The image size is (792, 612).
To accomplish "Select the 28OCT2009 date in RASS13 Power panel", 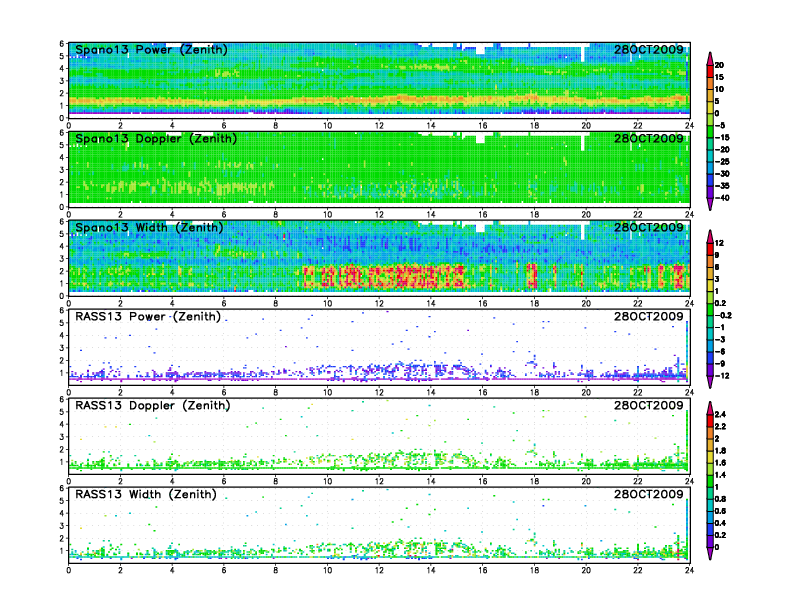I will [649, 316].
